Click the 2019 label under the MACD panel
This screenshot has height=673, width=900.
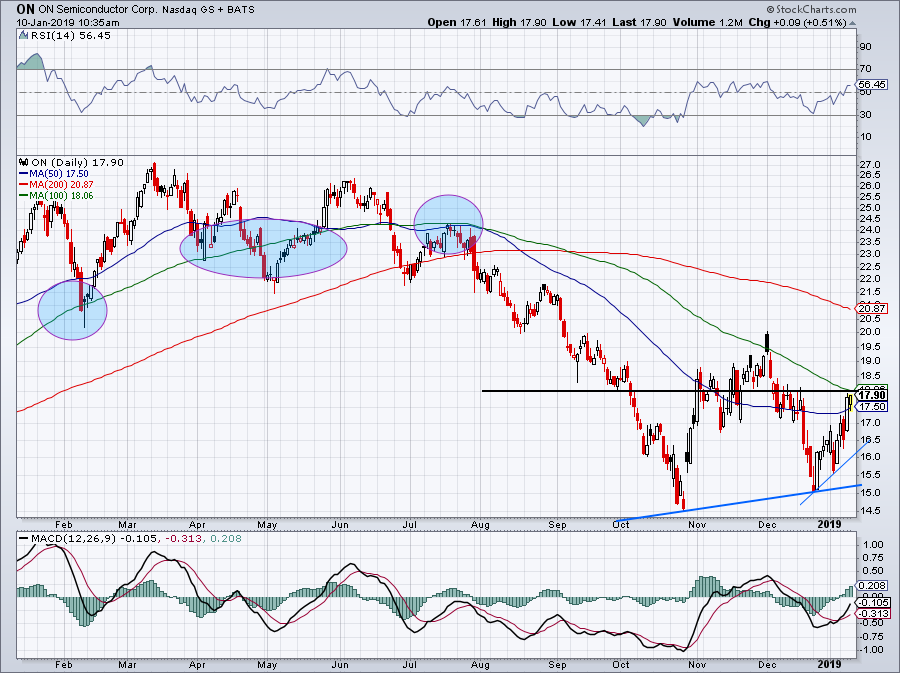pyautogui.click(x=829, y=665)
